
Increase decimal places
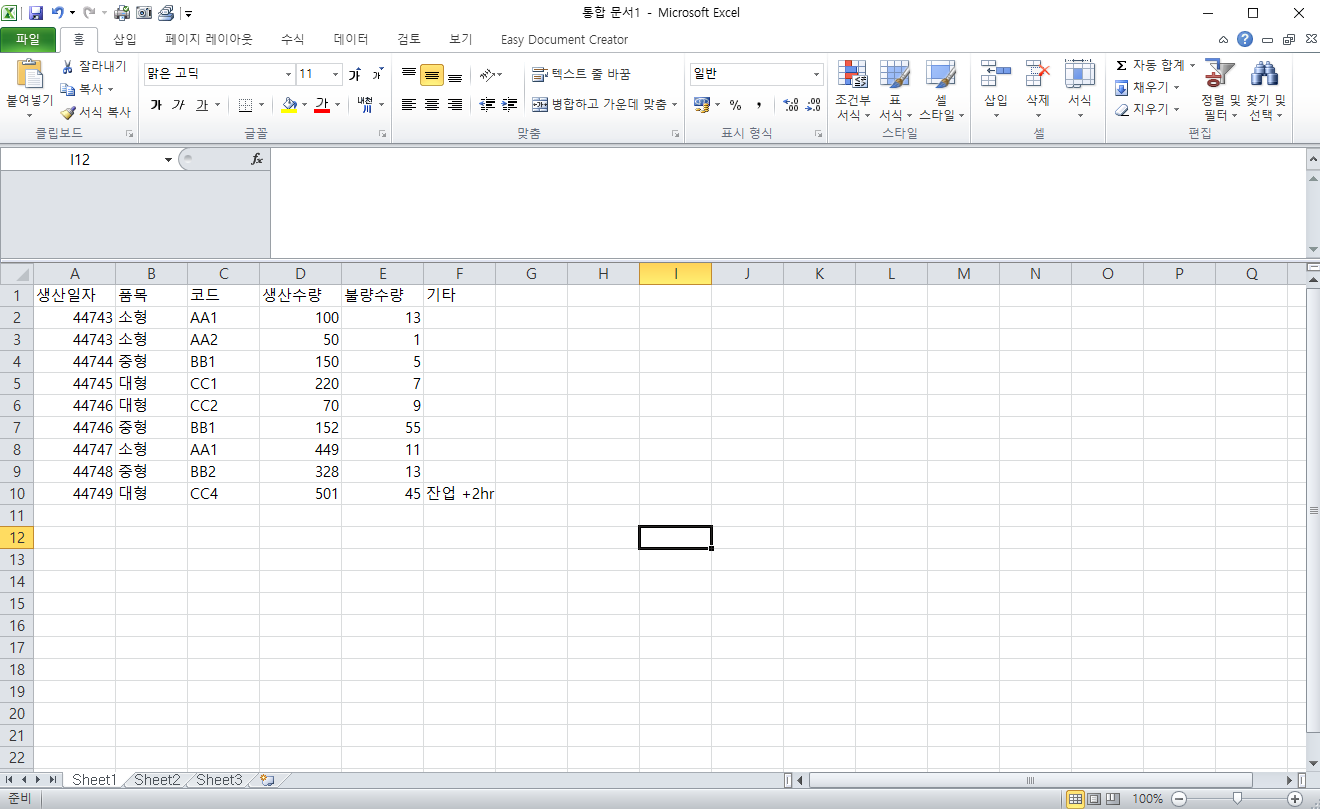click(790, 104)
